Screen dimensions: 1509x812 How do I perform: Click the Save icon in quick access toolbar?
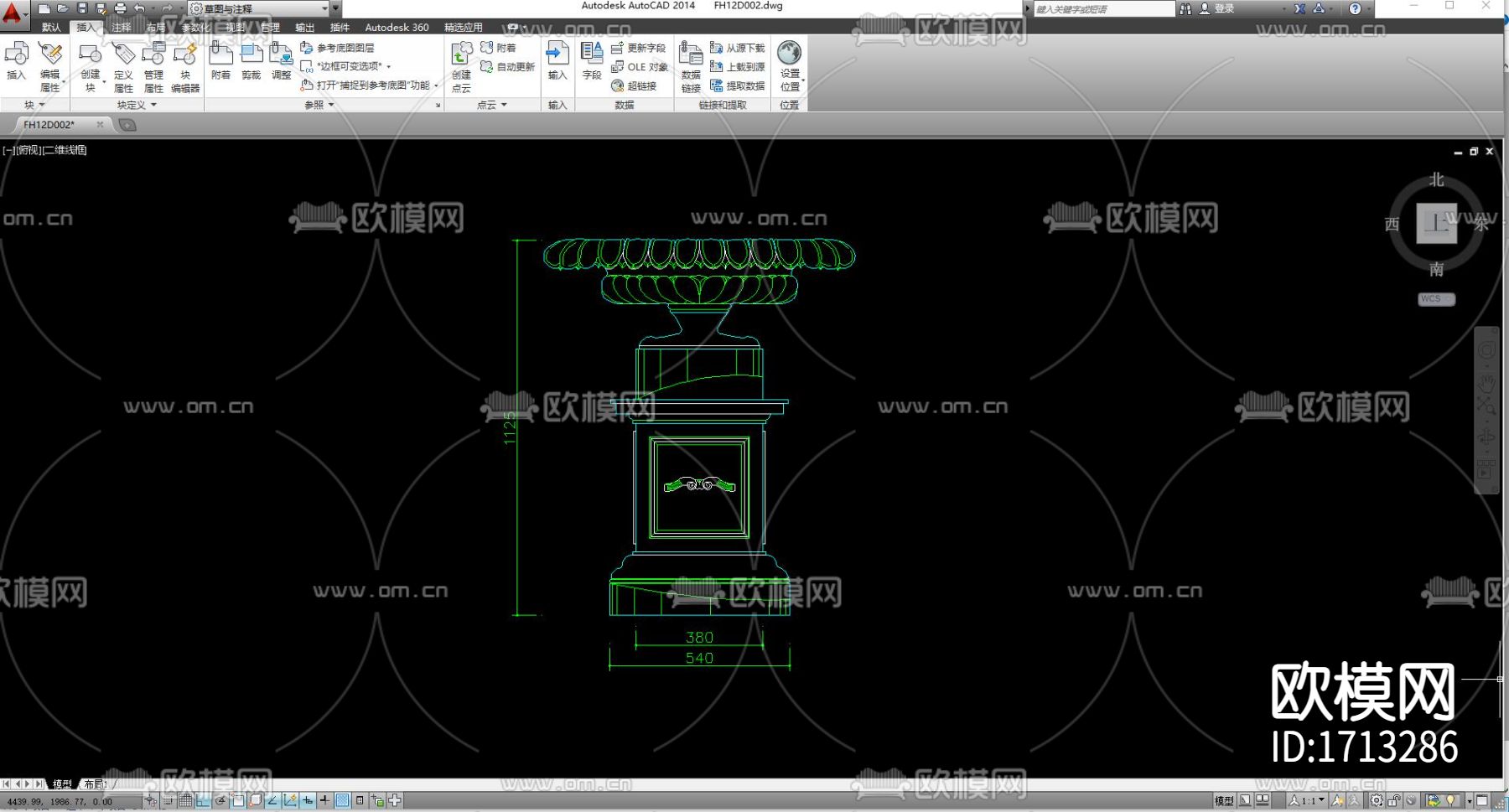click(82, 8)
